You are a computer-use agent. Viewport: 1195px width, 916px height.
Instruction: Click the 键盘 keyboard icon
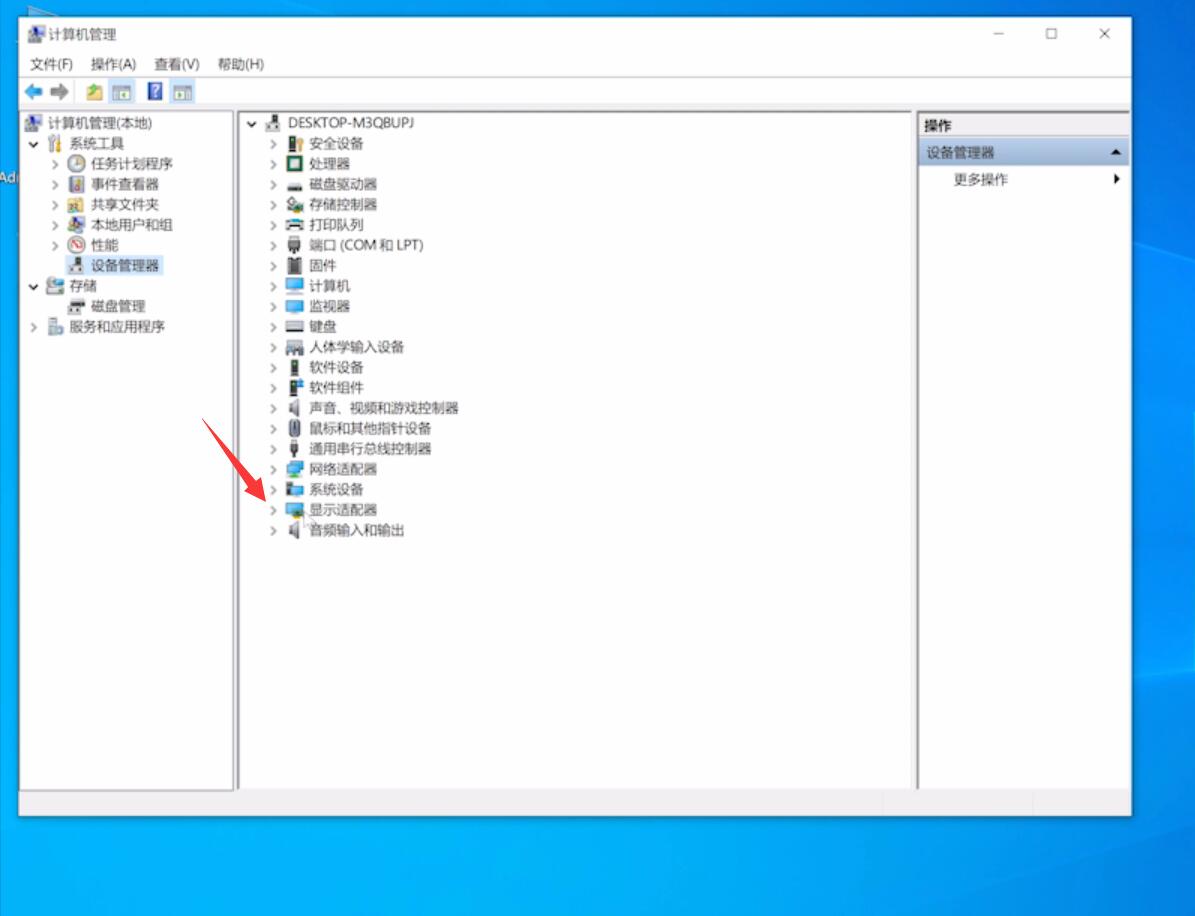pyautogui.click(x=295, y=326)
